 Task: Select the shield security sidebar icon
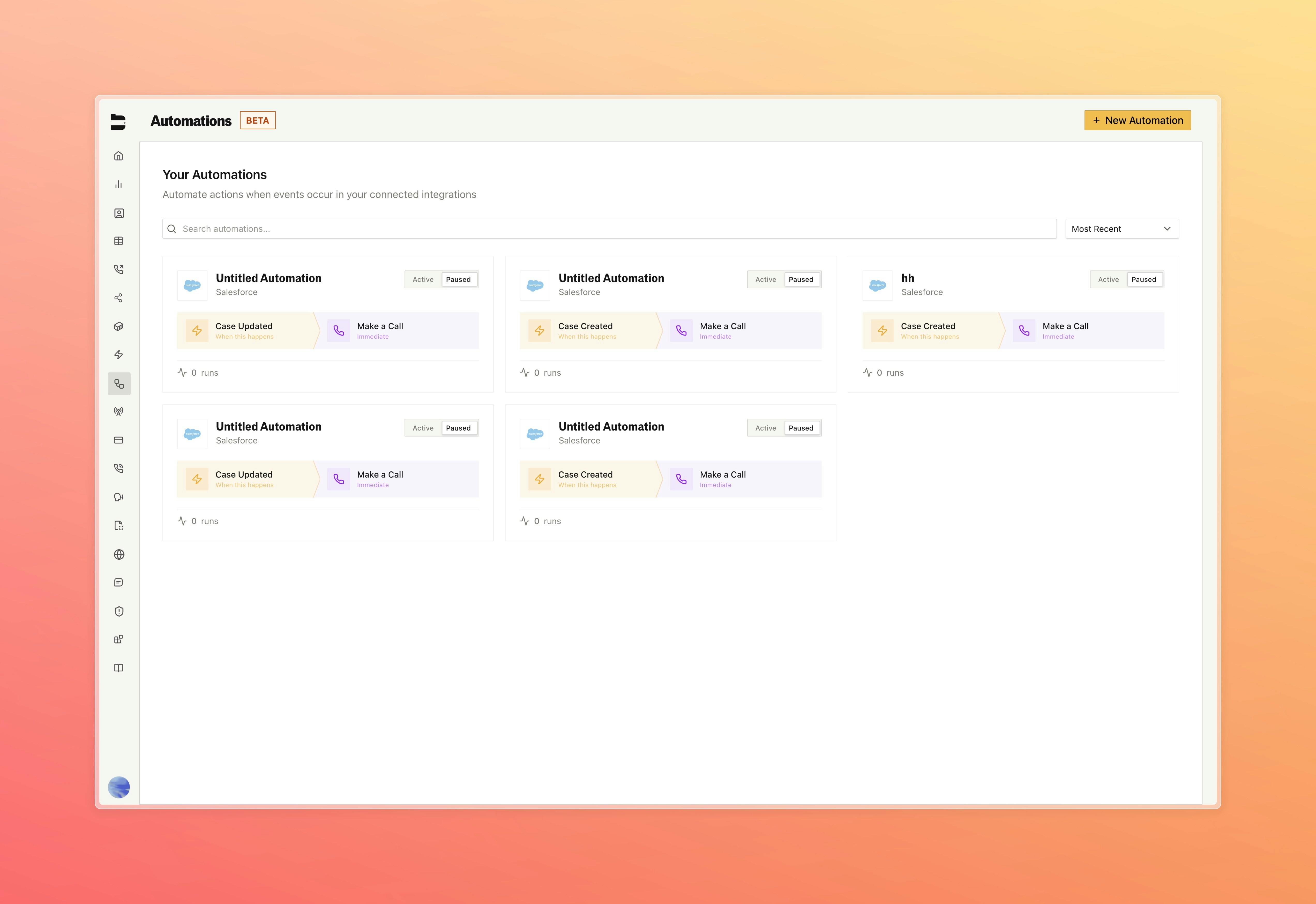point(119,611)
